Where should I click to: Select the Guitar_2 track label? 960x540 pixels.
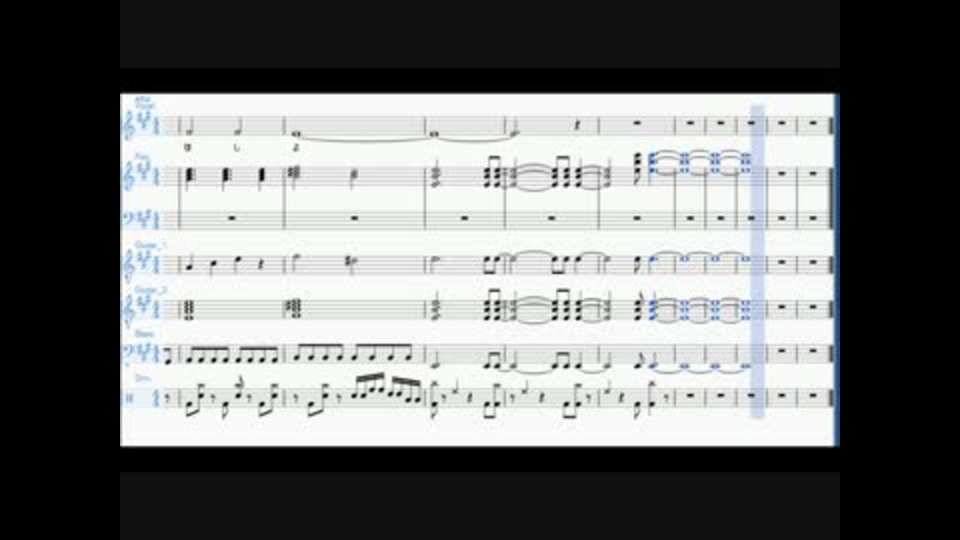[149, 290]
